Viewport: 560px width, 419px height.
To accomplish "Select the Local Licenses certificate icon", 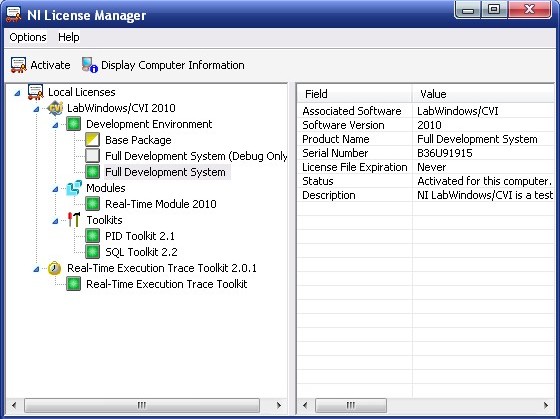I will [x=35, y=92].
